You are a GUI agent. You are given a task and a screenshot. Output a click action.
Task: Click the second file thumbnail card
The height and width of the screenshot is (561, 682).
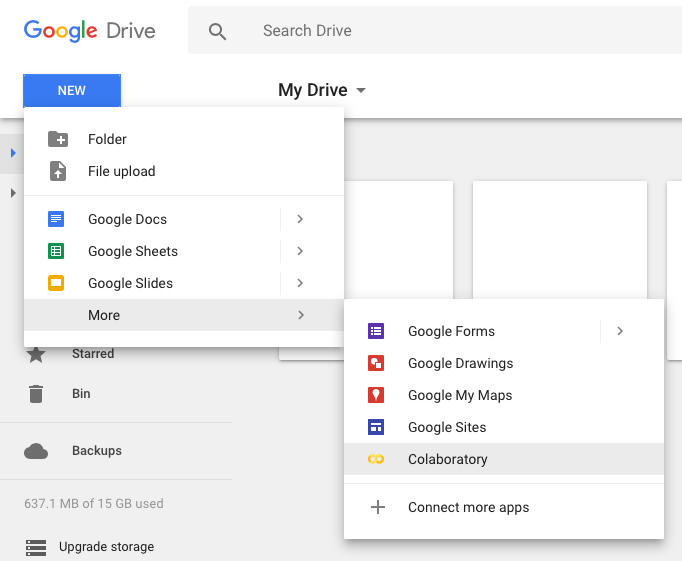[x=560, y=240]
